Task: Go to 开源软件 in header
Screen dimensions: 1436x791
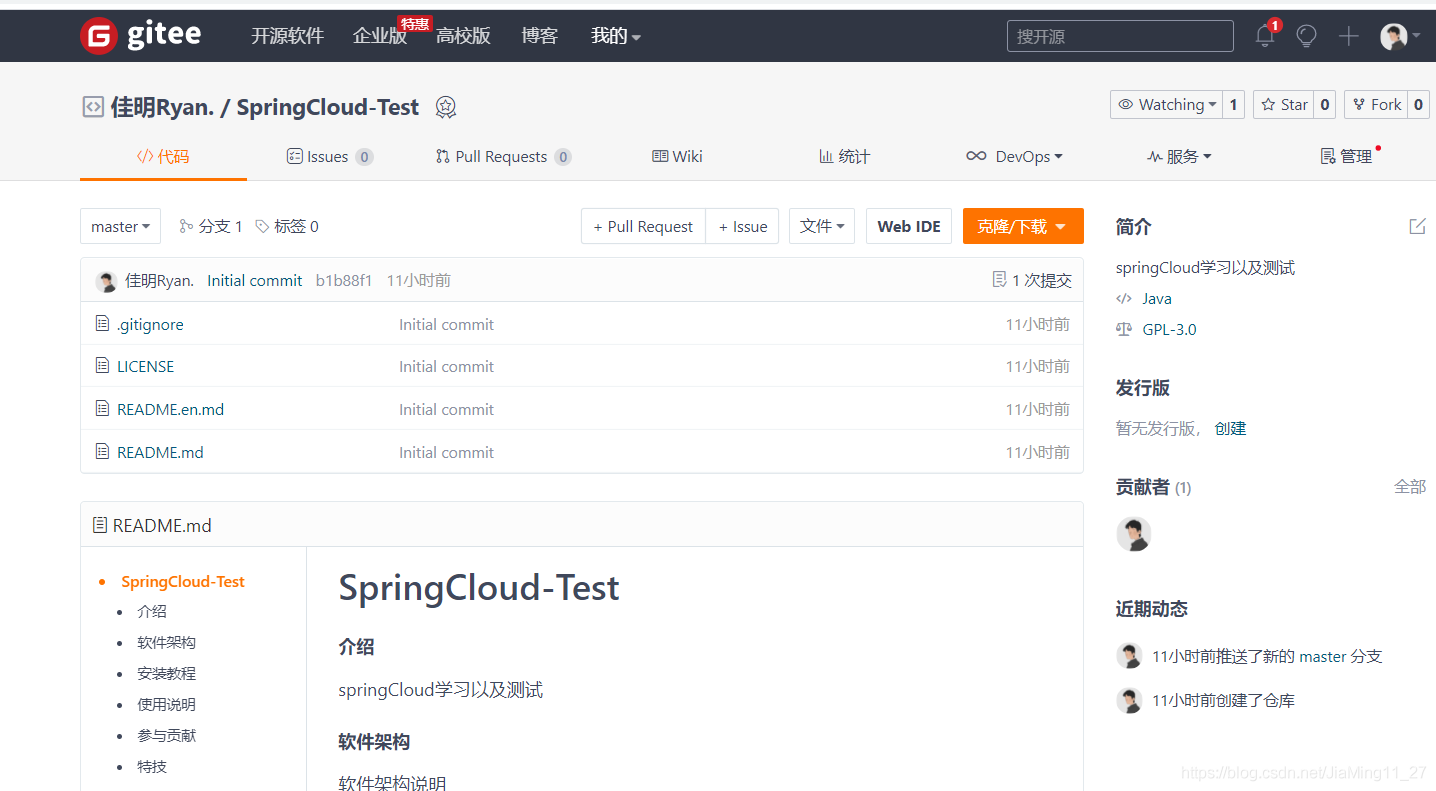Action: (287, 36)
